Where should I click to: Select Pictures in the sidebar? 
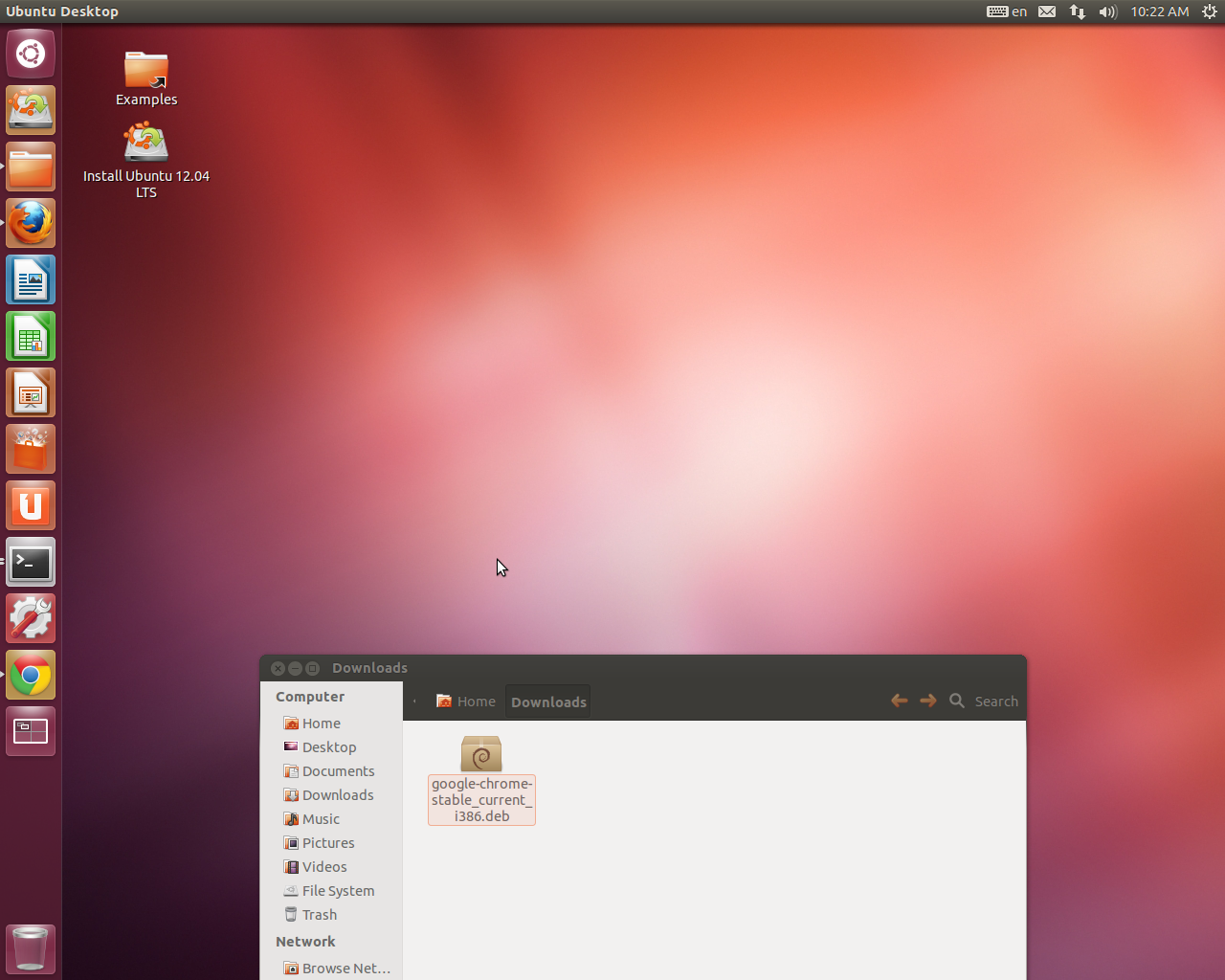click(x=331, y=843)
